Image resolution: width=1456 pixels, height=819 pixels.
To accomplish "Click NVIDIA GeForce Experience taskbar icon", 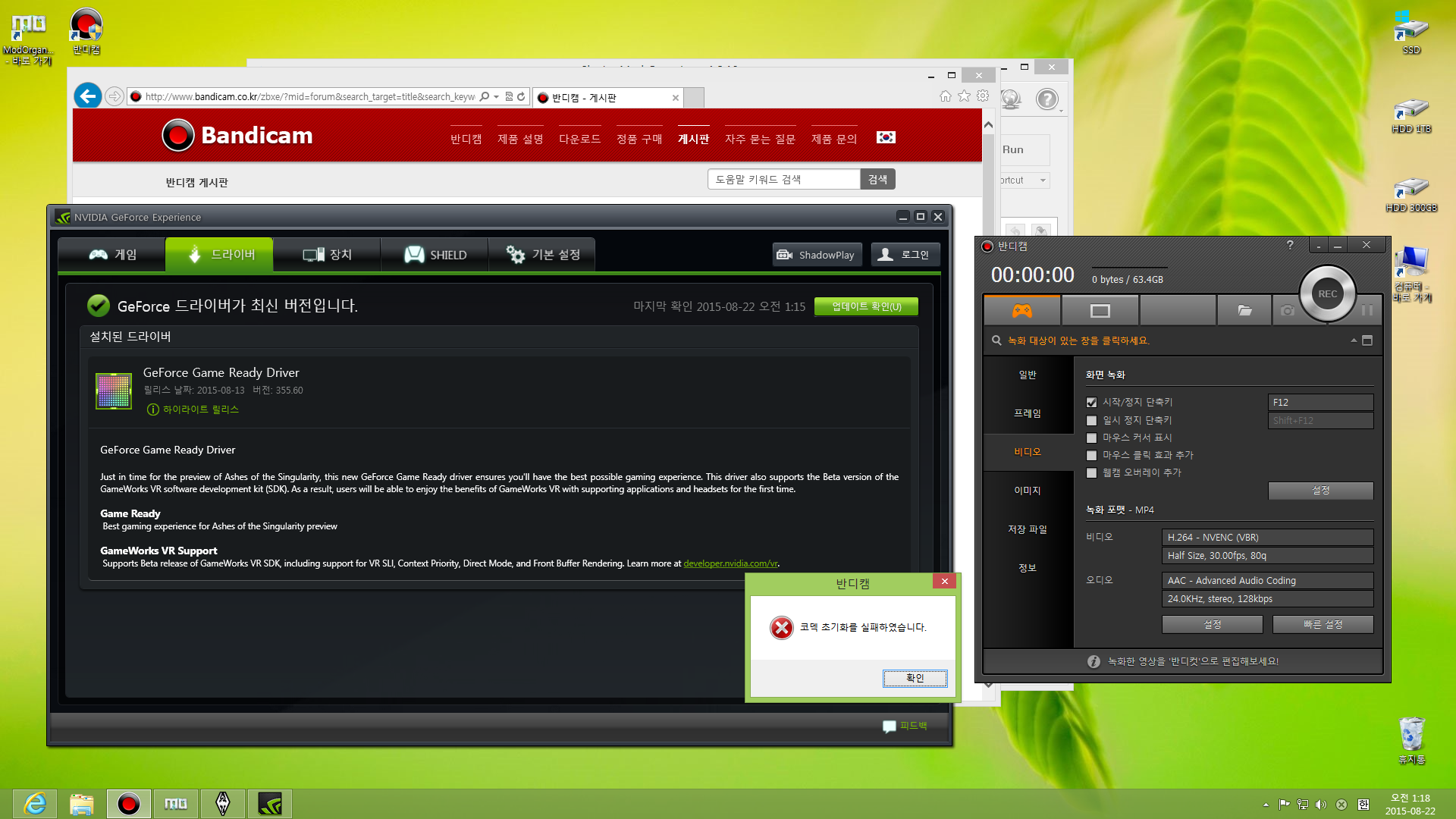I will 269,804.
